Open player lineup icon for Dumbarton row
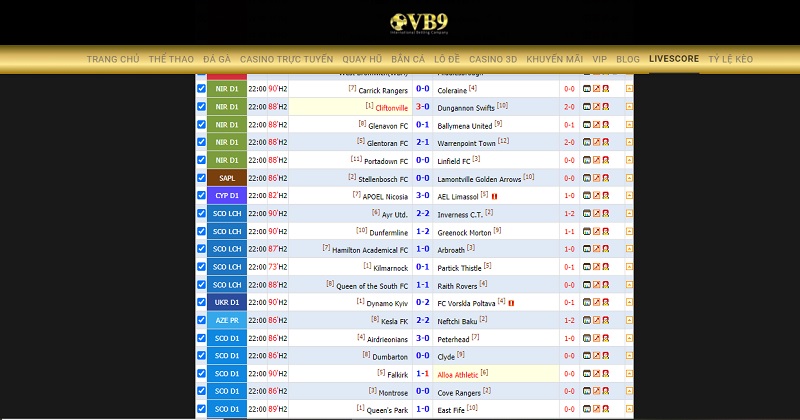Image resolution: width=800 pixels, height=420 pixels. coord(606,356)
